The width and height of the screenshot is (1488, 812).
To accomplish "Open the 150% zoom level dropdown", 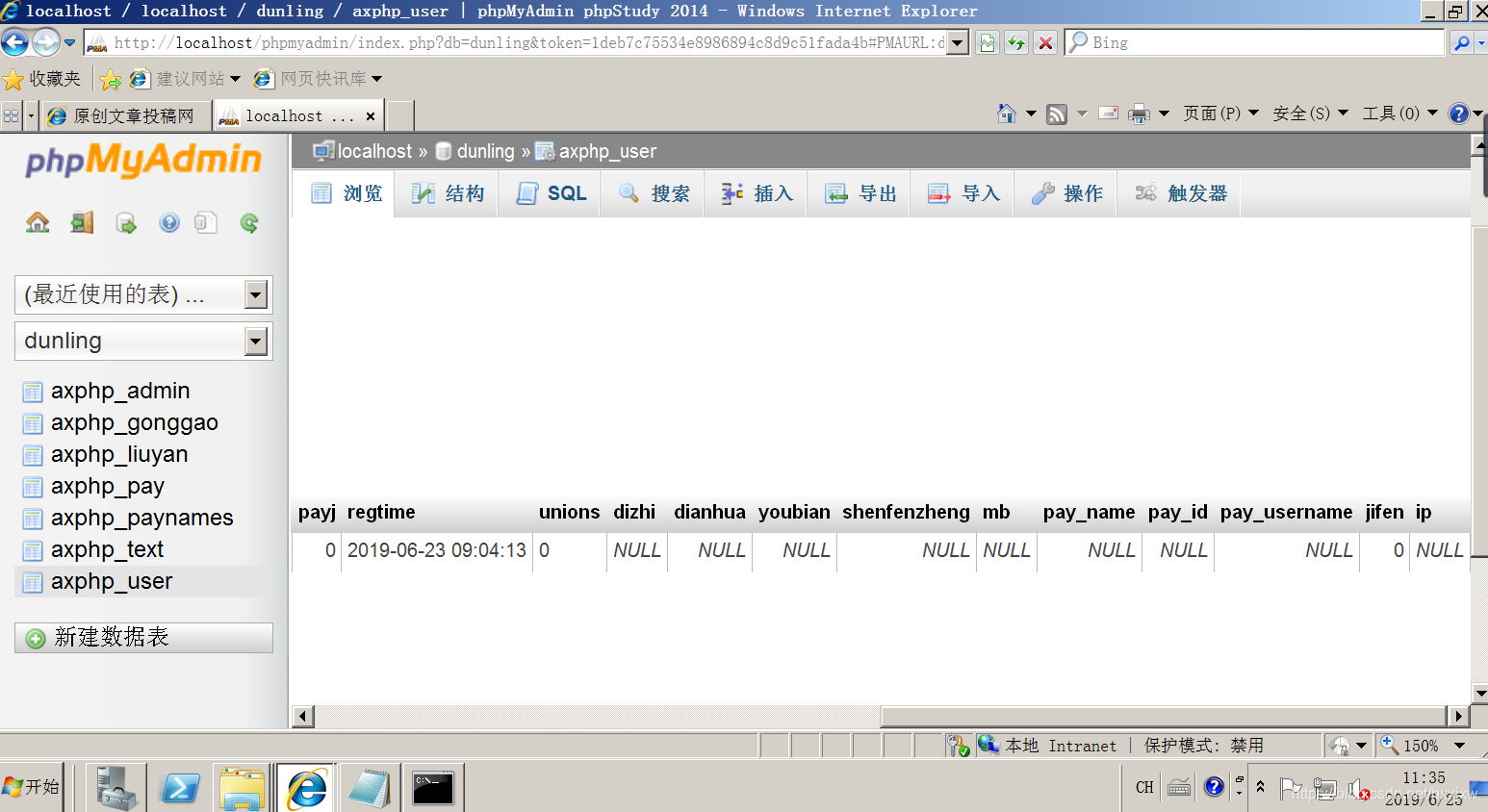I will click(x=1459, y=746).
